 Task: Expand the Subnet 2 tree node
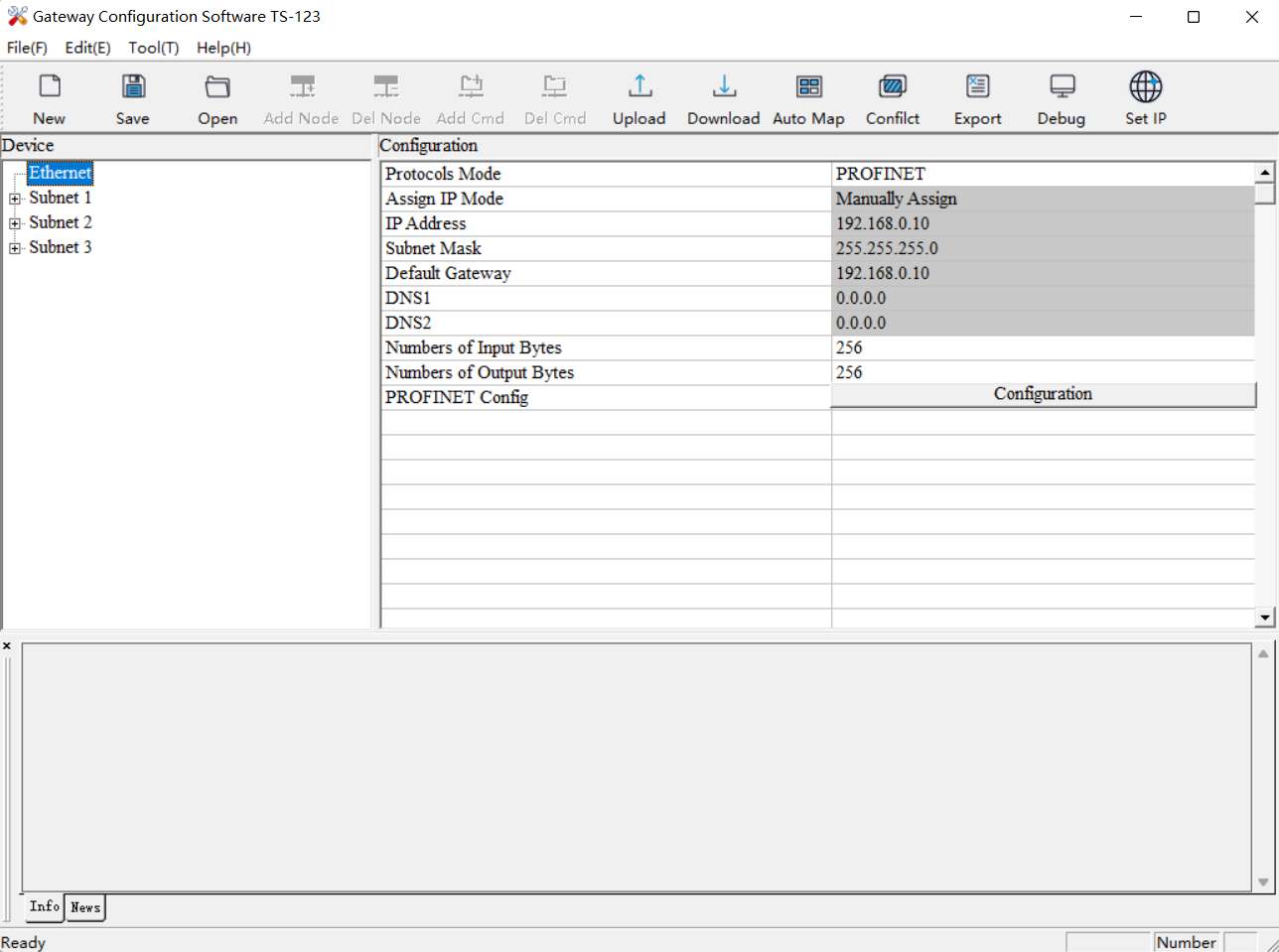click(x=15, y=223)
